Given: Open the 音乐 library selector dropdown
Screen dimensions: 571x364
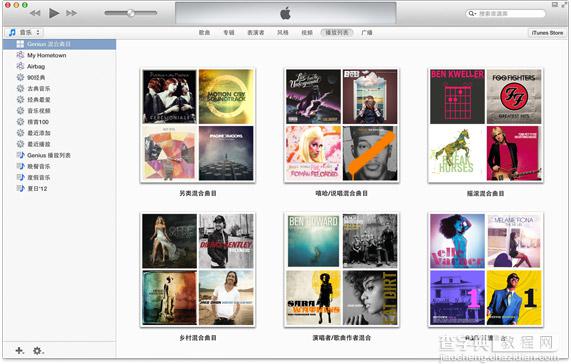Looking at the screenshot, I should point(24,32).
